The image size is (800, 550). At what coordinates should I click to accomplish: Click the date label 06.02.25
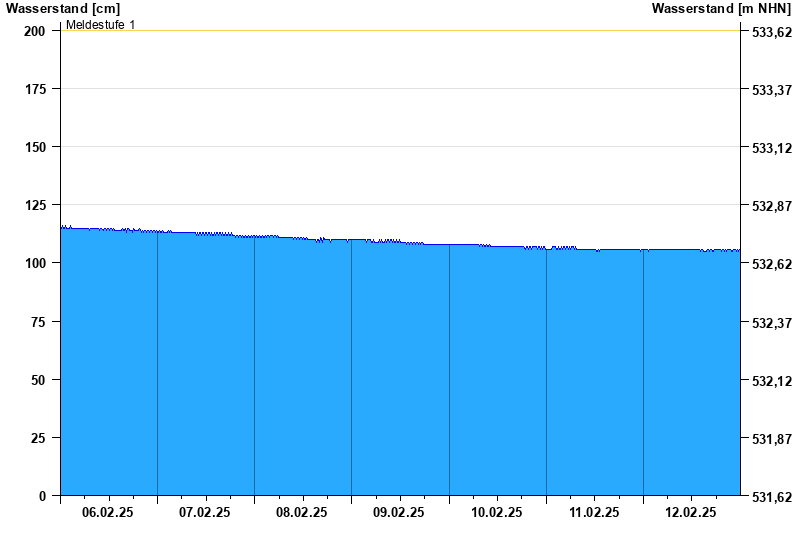tap(108, 512)
